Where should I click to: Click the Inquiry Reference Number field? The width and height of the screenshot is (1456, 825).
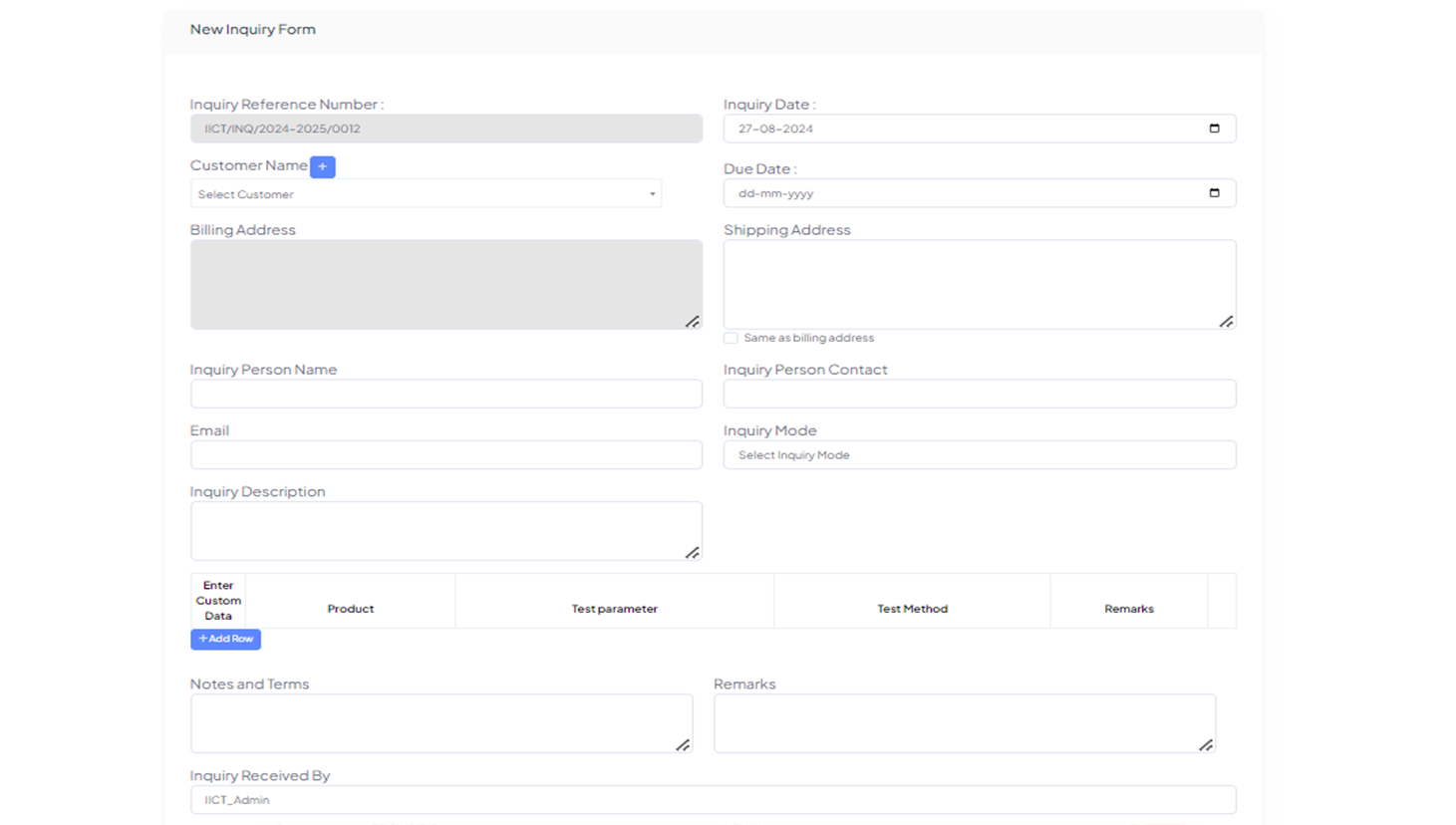(x=445, y=129)
